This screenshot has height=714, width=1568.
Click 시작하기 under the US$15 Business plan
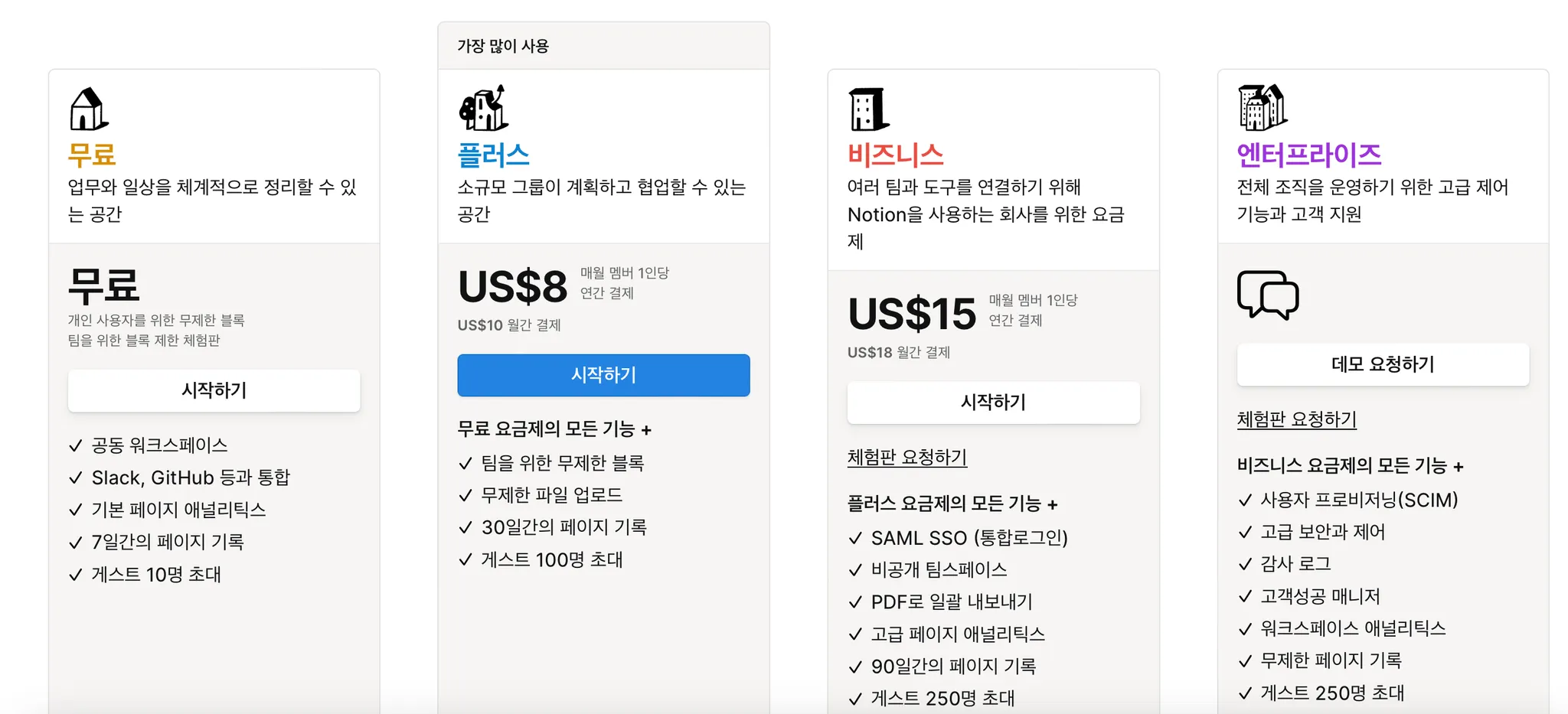[994, 403]
